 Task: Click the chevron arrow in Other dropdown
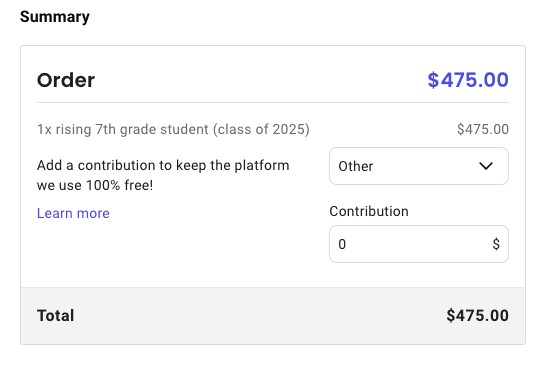coord(486,166)
